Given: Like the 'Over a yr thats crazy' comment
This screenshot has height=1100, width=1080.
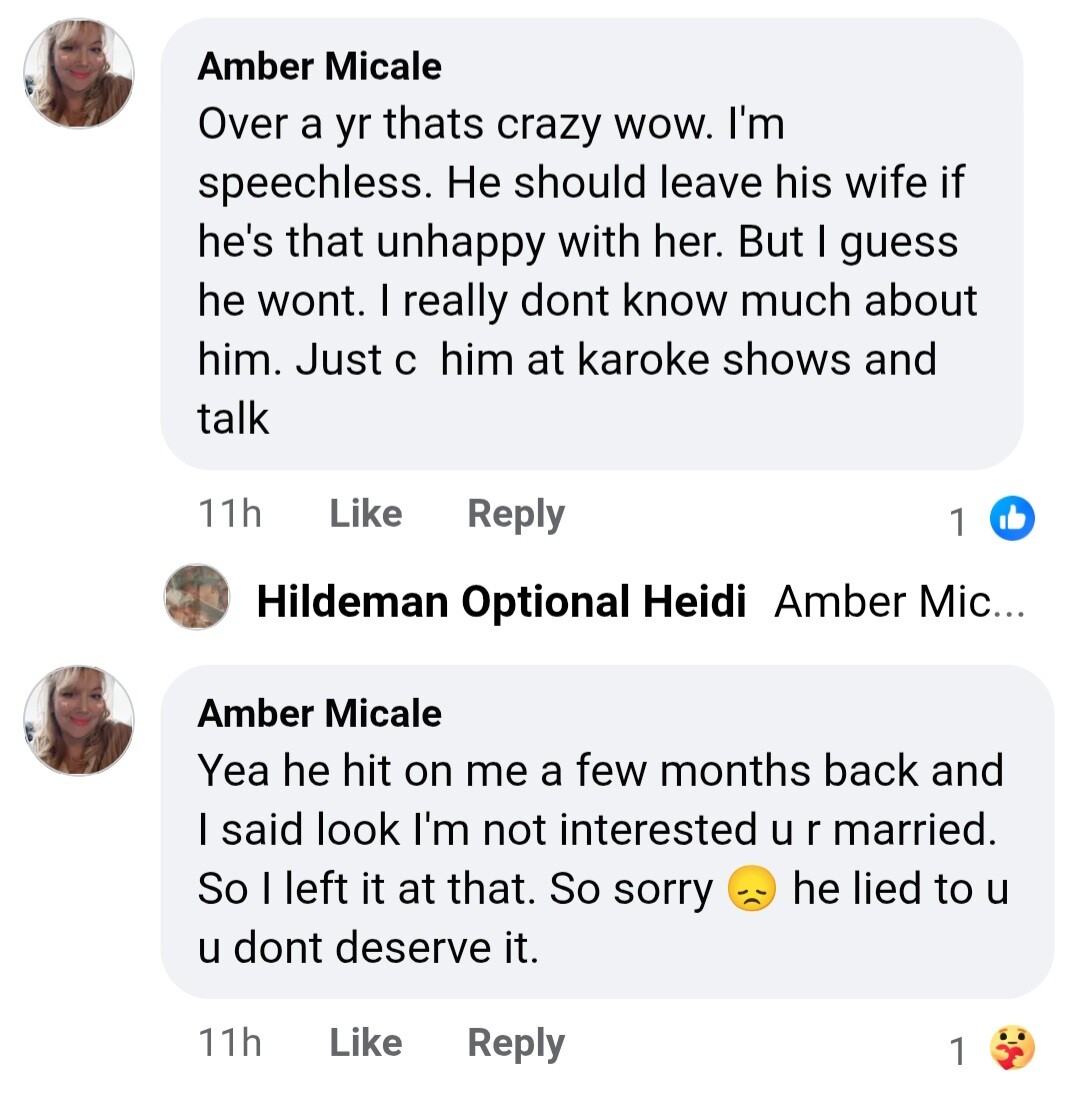Looking at the screenshot, I should click(365, 514).
